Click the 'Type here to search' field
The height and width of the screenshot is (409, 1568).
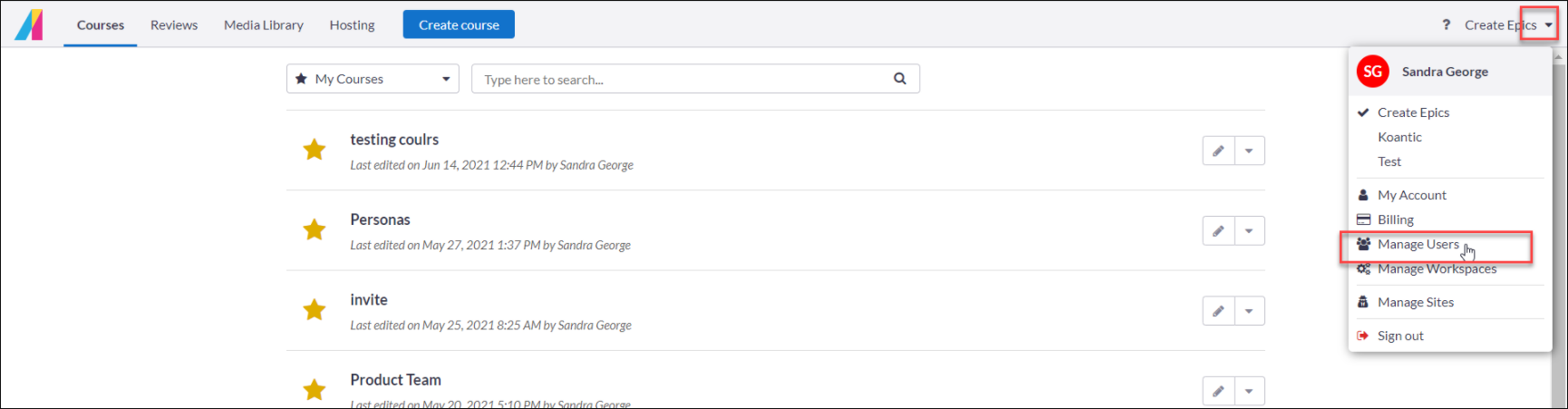[680, 80]
